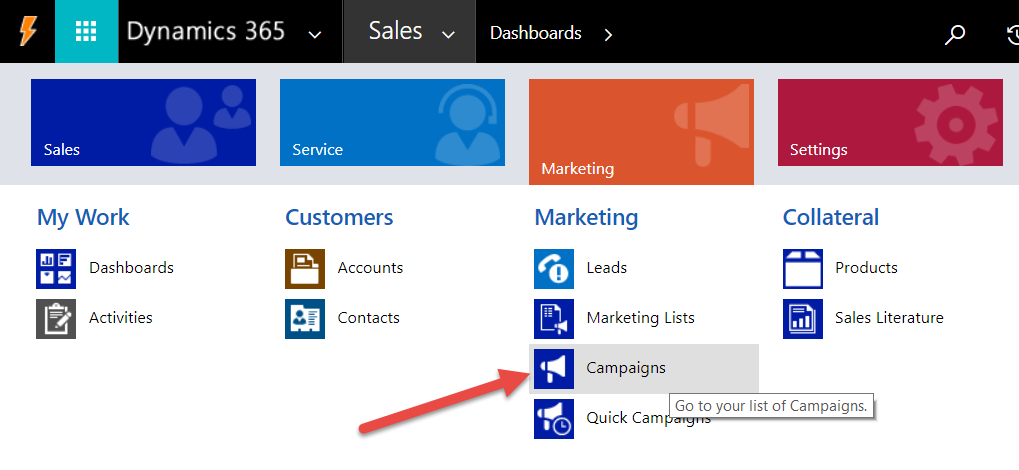Click the Quick Campaigns megaphone icon

click(554, 418)
